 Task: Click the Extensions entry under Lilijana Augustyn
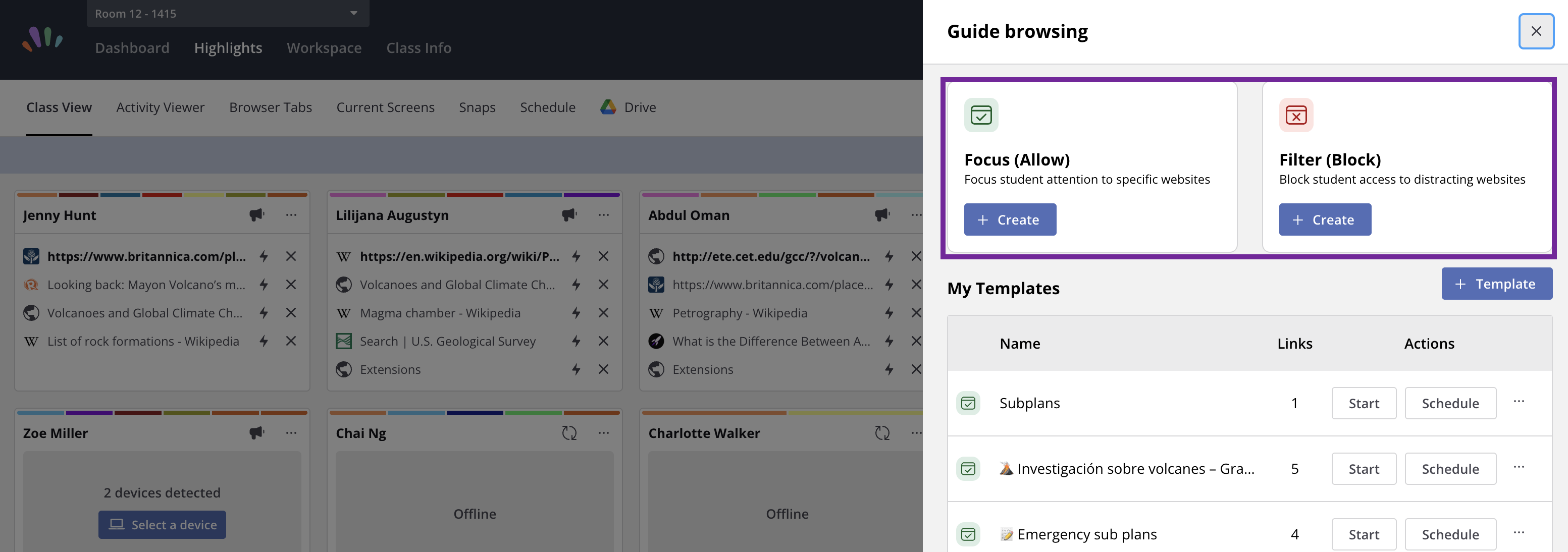tap(390, 369)
